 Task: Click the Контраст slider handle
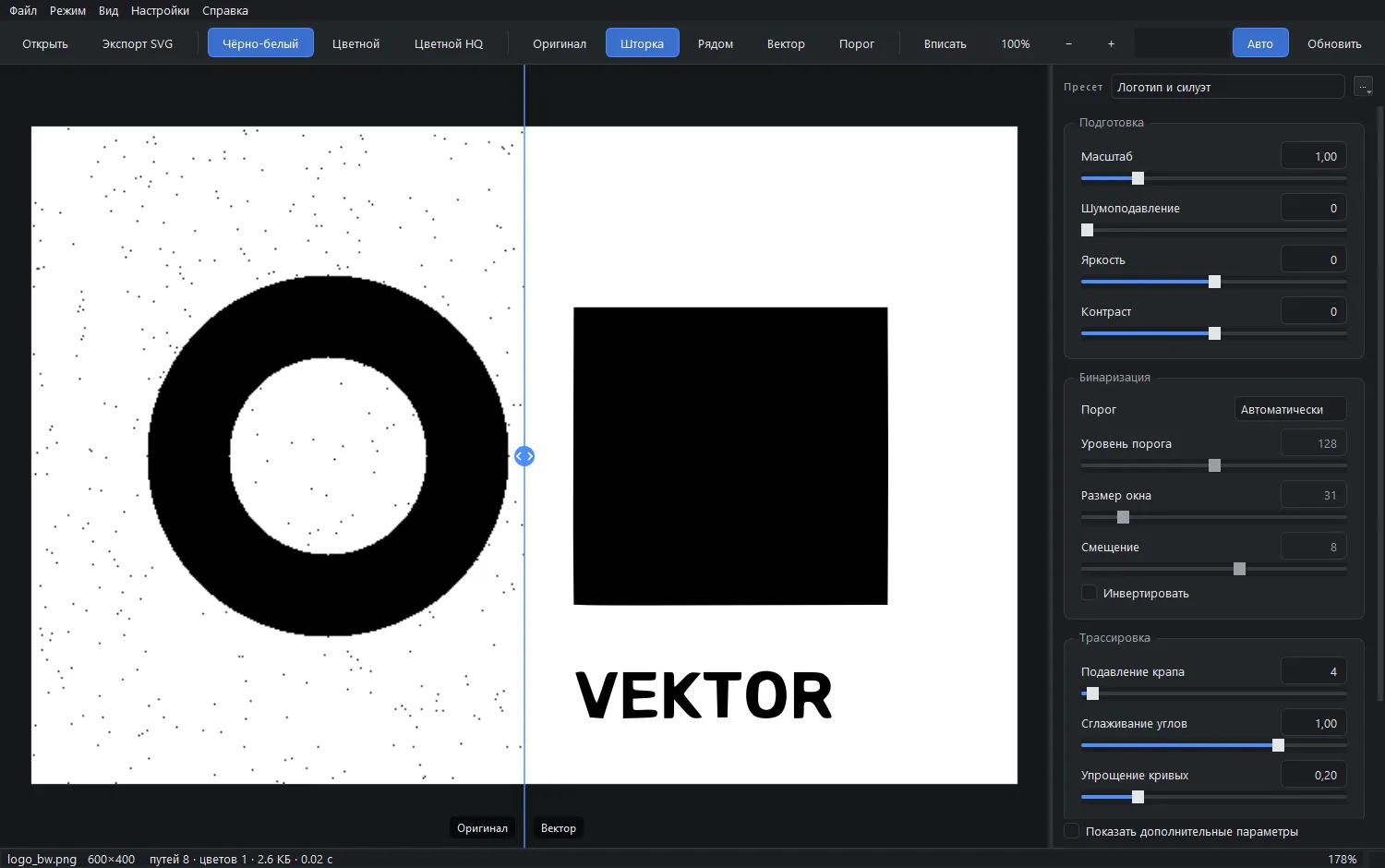[1214, 333]
